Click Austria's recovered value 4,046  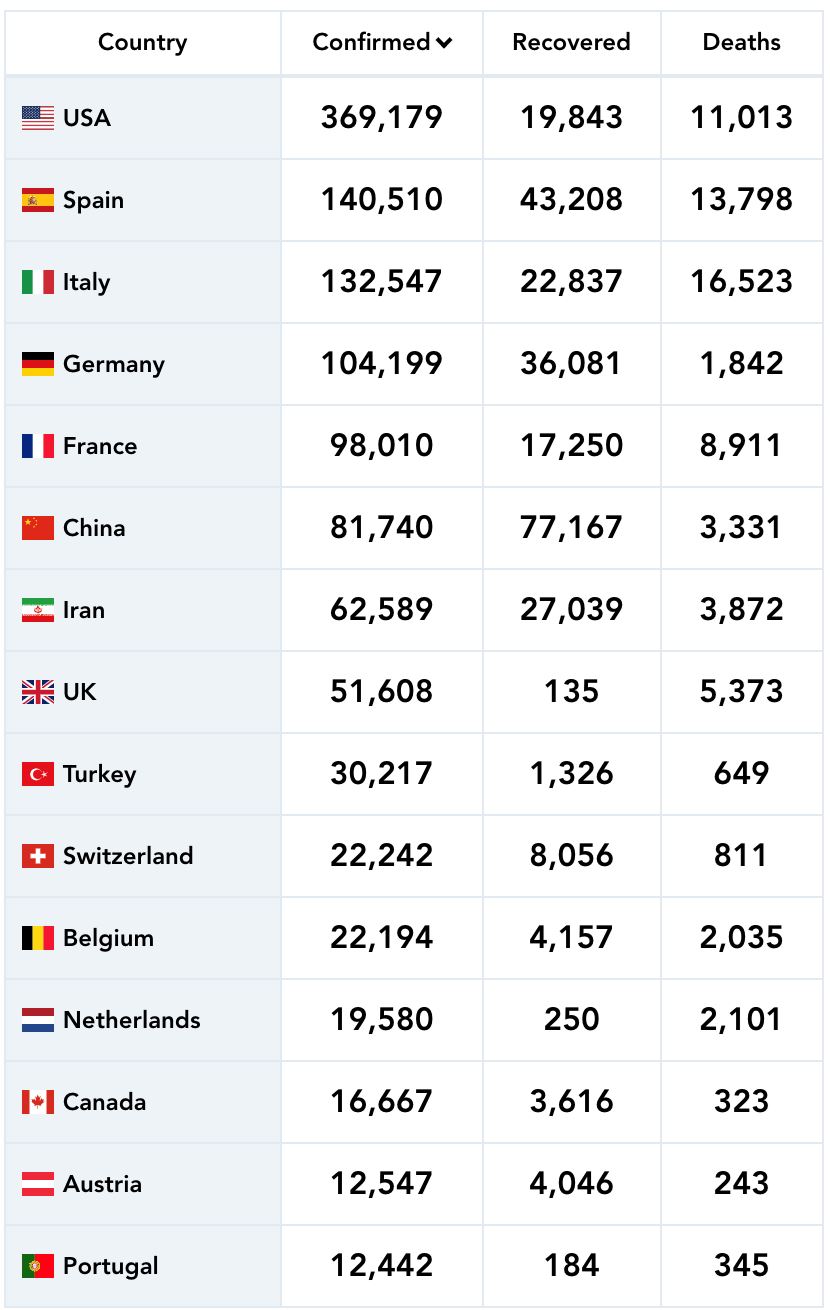(571, 1184)
